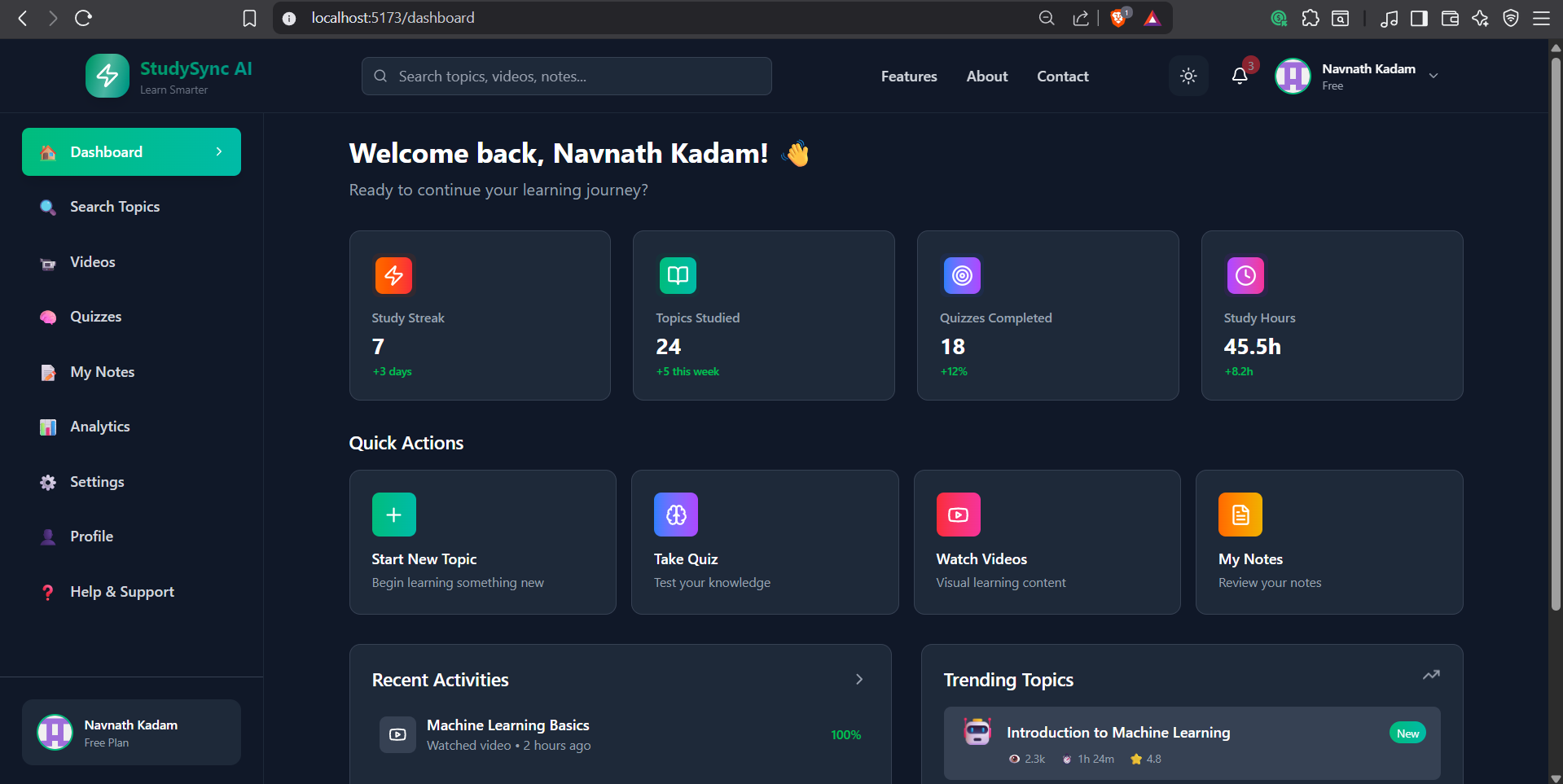Click the sidebar Navnath Kadam avatar
The width and height of the screenshot is (1563, 784).
click(x=55, y=732)
